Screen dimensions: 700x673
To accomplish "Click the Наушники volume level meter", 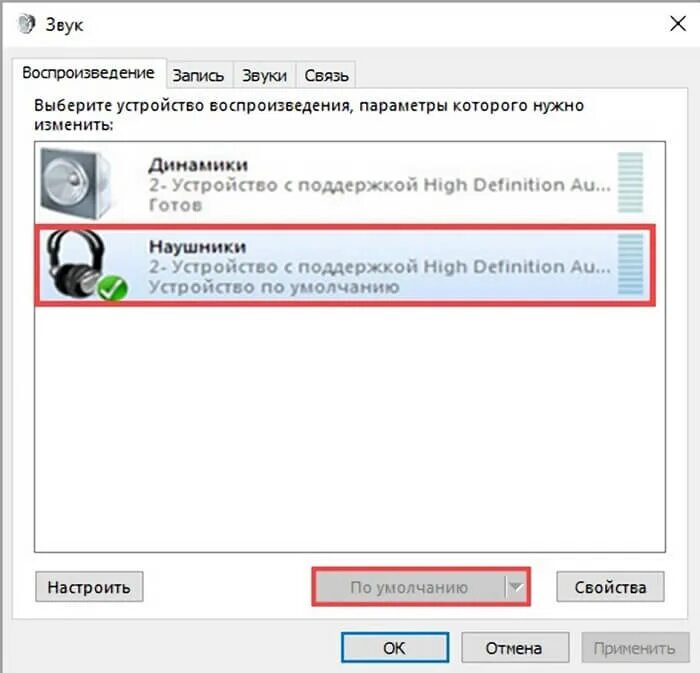I will pyautogui.click(x=630, y=265).
